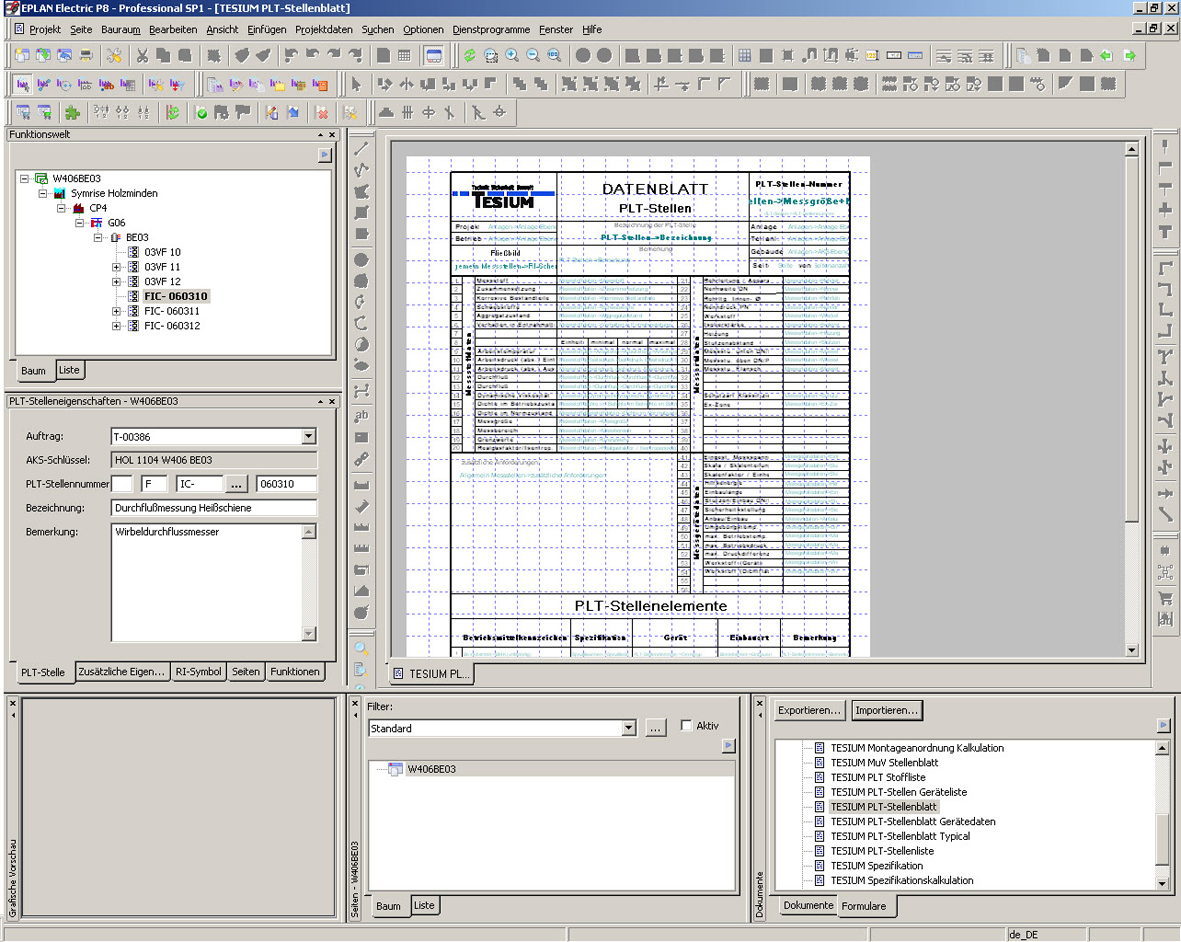Collapse the Symrise Holzminden node
Viewport: 1181px width, 942px height.
click(43, 194)
